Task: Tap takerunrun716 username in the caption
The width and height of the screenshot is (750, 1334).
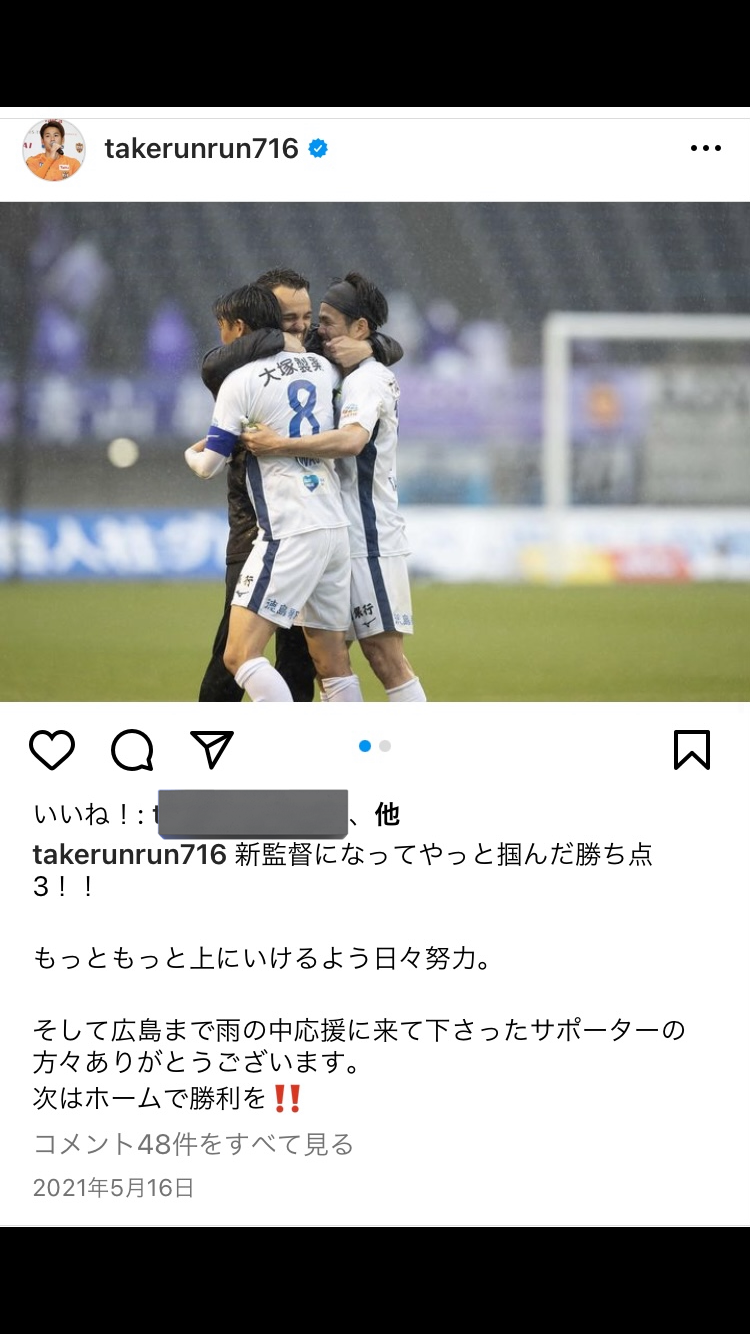Action: click(x=130, y=855)
